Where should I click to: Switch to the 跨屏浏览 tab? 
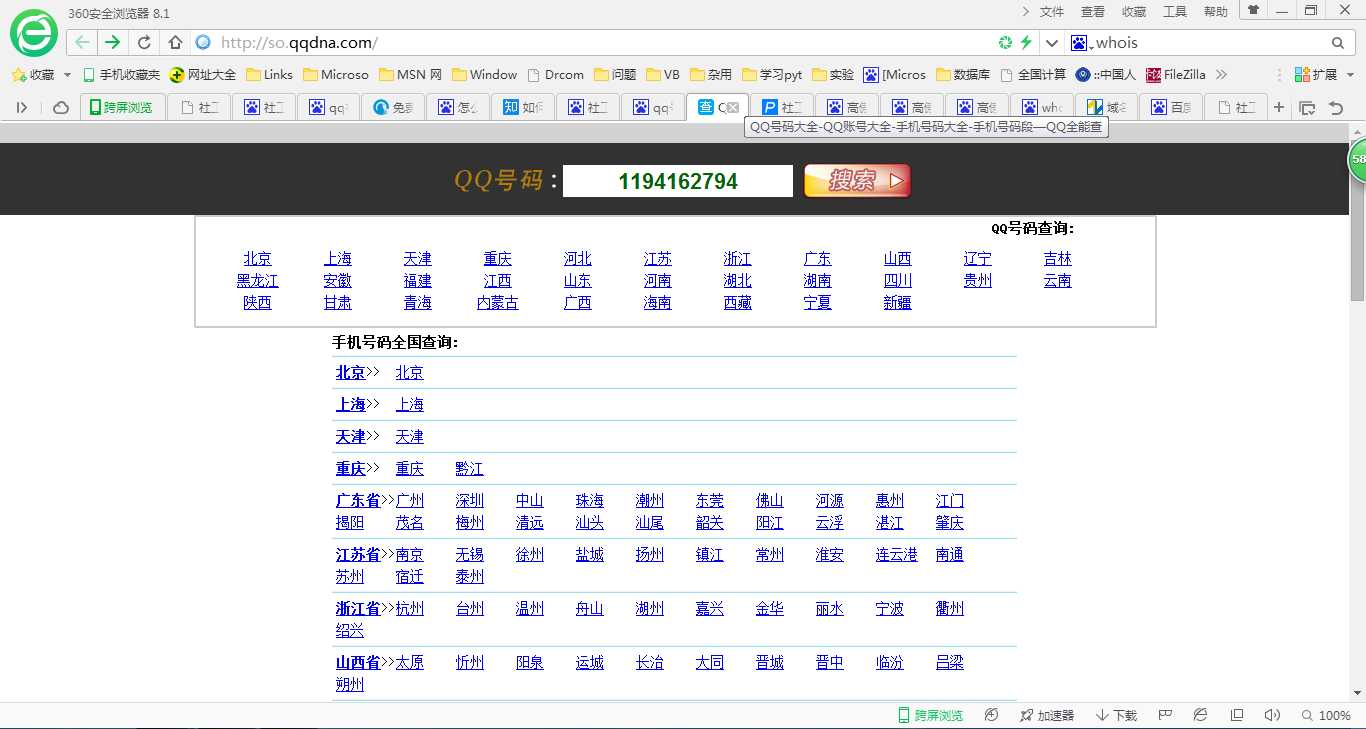coord(121,107)
